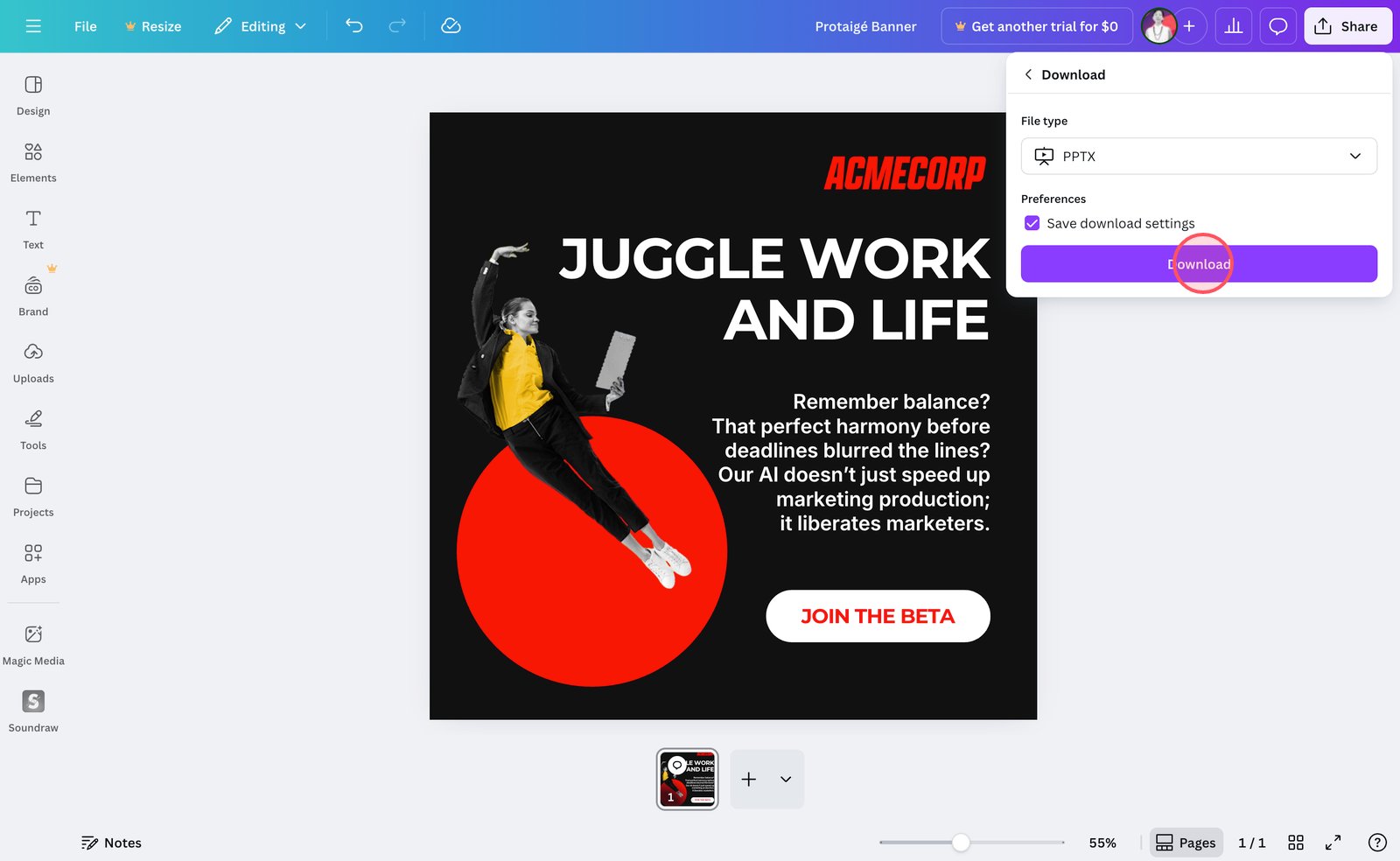Go back from Download panel
Viewport: 1400px width, 861px height.
(1028, 74)
